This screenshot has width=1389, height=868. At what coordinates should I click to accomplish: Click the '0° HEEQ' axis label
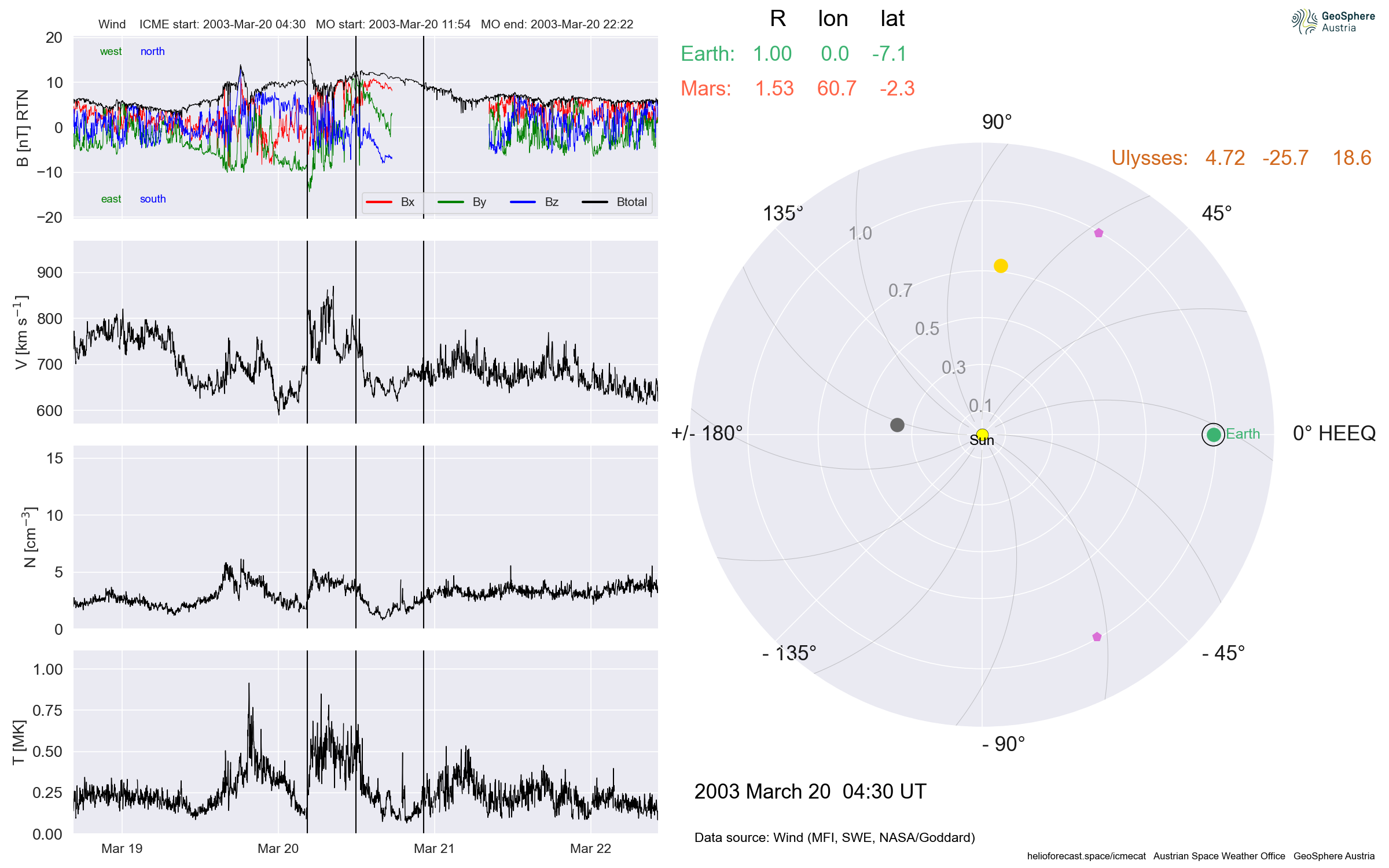pyautogui.click(x=1334, y=433)
